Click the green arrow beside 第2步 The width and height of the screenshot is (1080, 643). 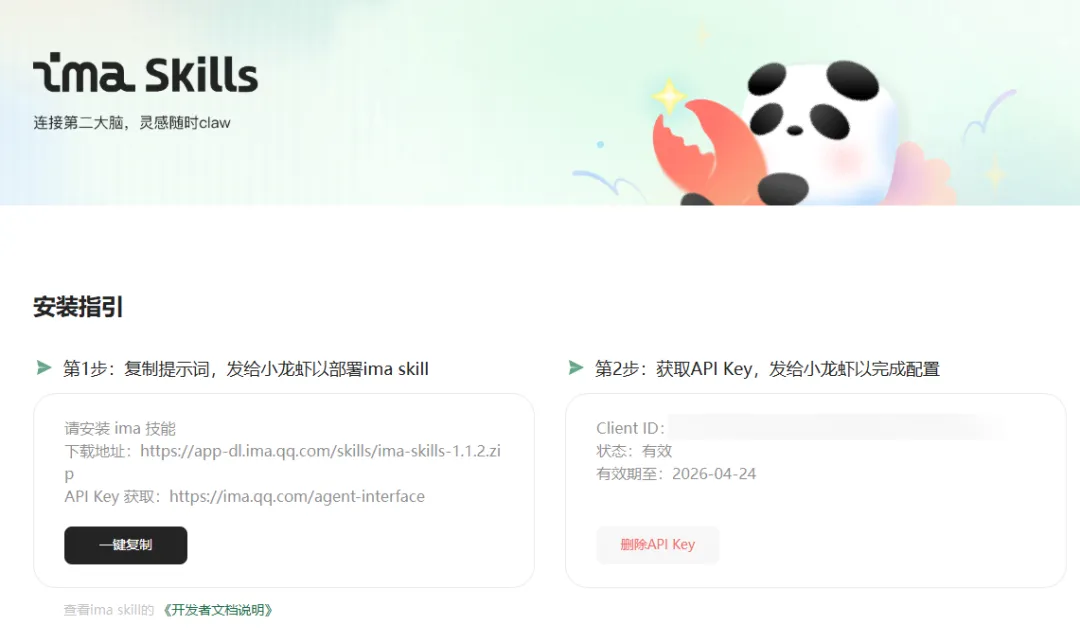[576, 368]
